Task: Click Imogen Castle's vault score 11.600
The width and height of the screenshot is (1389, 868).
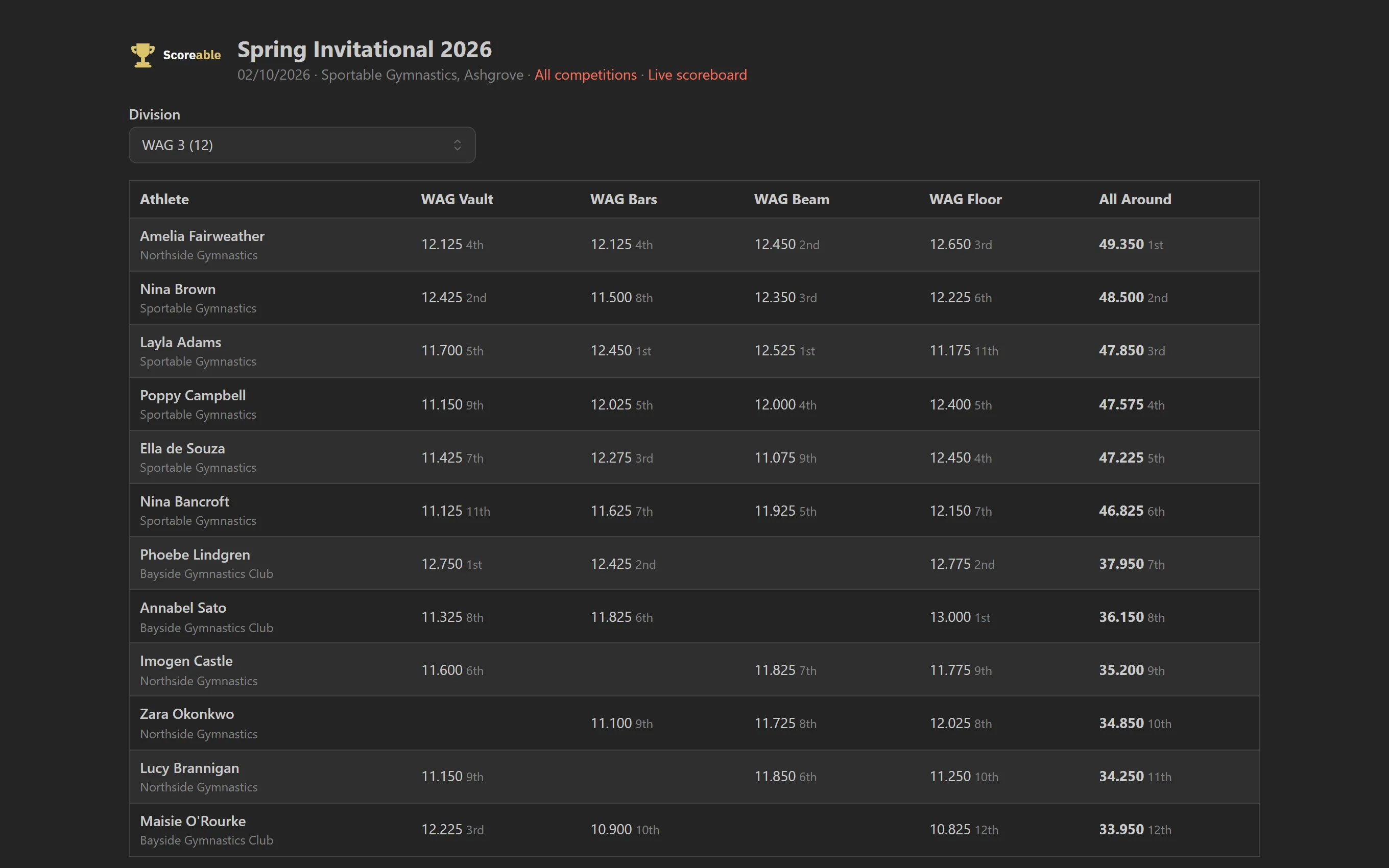Action: pos(441,670)
